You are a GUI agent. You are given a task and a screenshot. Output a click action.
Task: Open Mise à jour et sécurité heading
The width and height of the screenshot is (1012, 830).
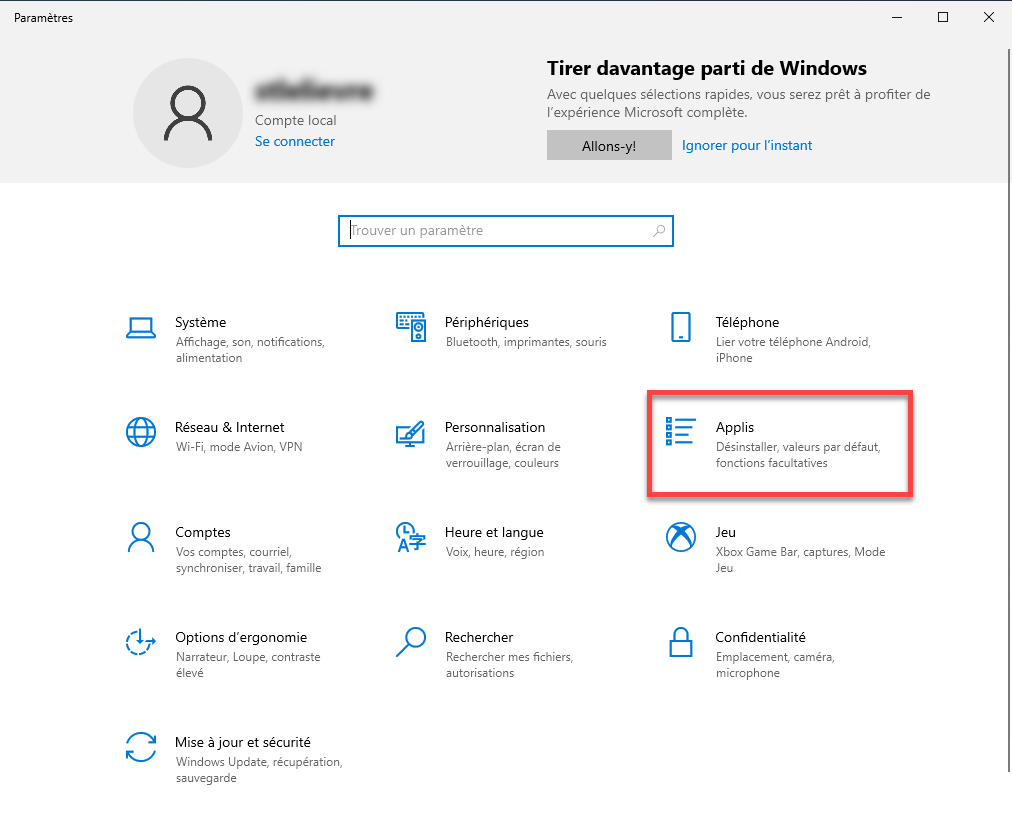pyautogui.click(x=243, y=742)
